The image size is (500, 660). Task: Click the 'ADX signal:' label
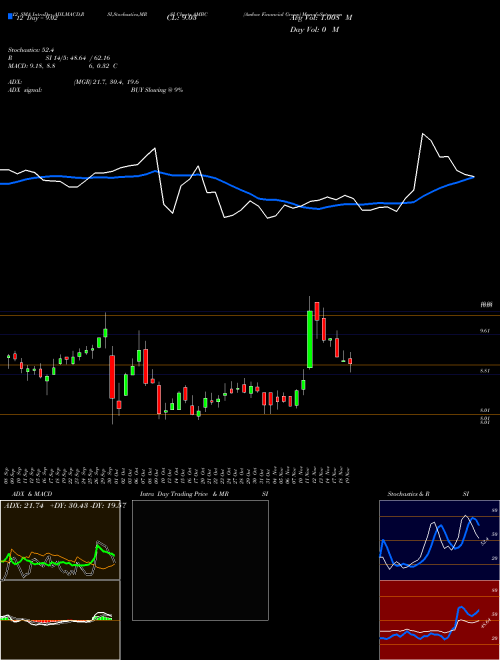[x=25, y=90]
